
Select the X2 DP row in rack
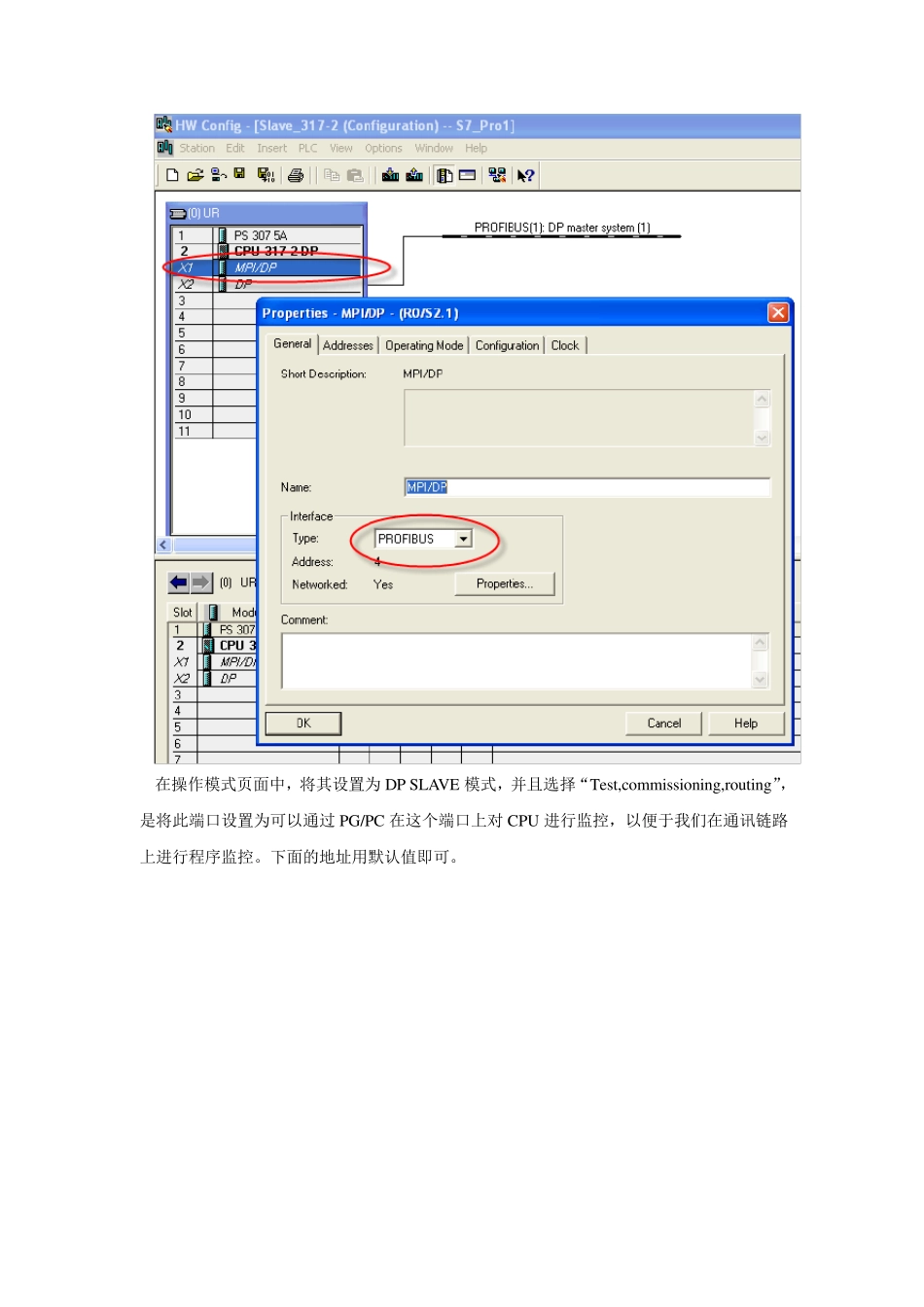coord(268,284)
